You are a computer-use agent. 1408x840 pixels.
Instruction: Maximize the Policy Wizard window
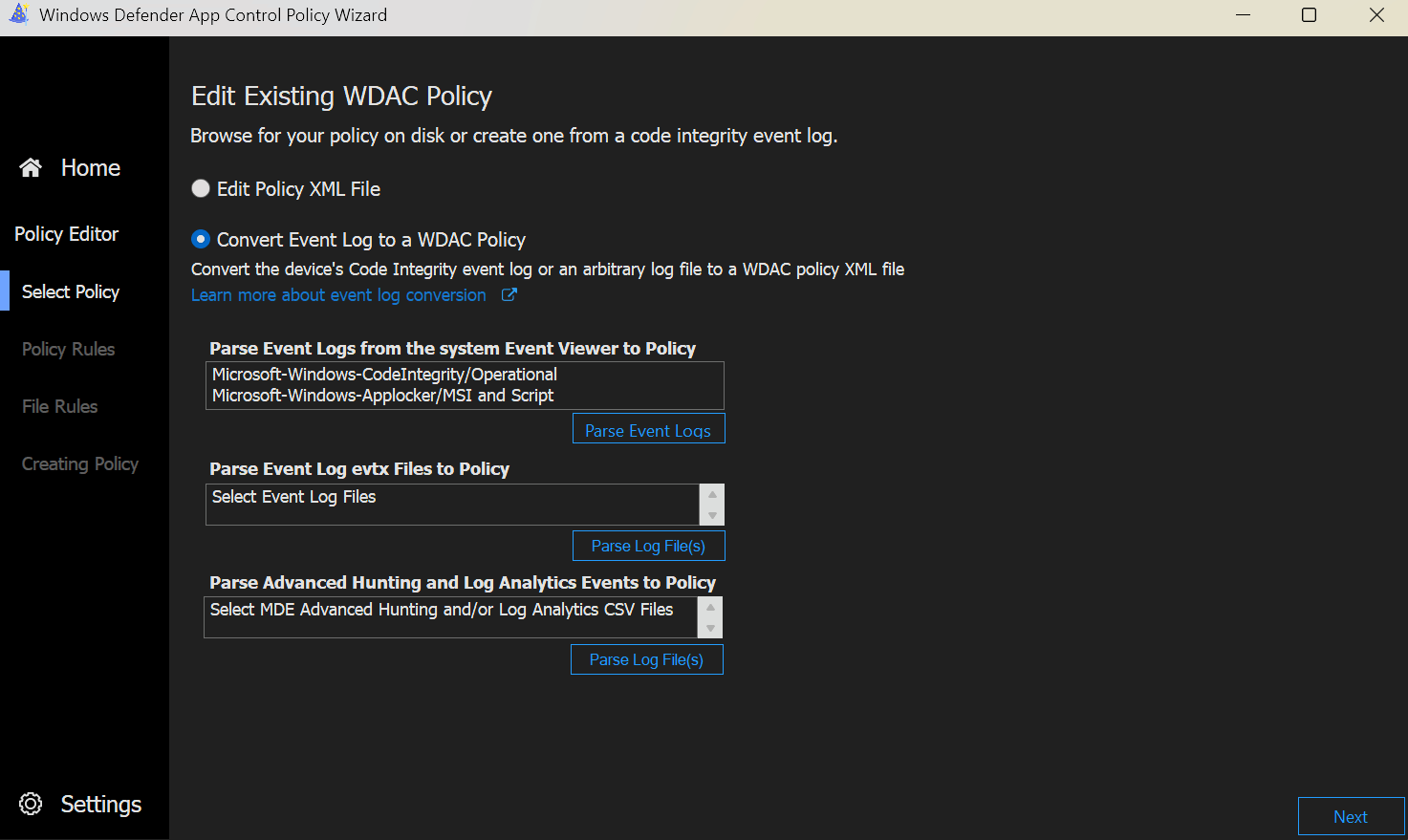(x=1309, y=15)
